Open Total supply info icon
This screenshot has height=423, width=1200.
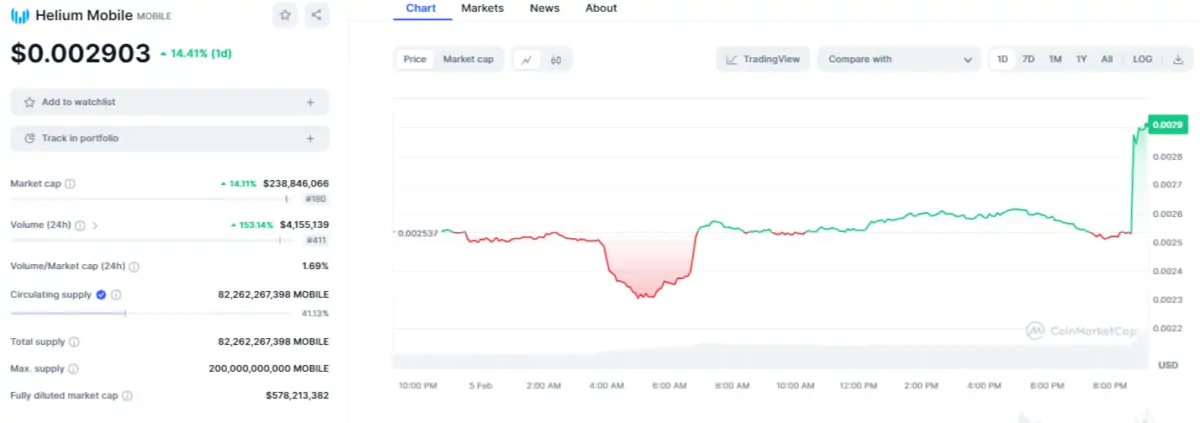click(x=74, y=342)
